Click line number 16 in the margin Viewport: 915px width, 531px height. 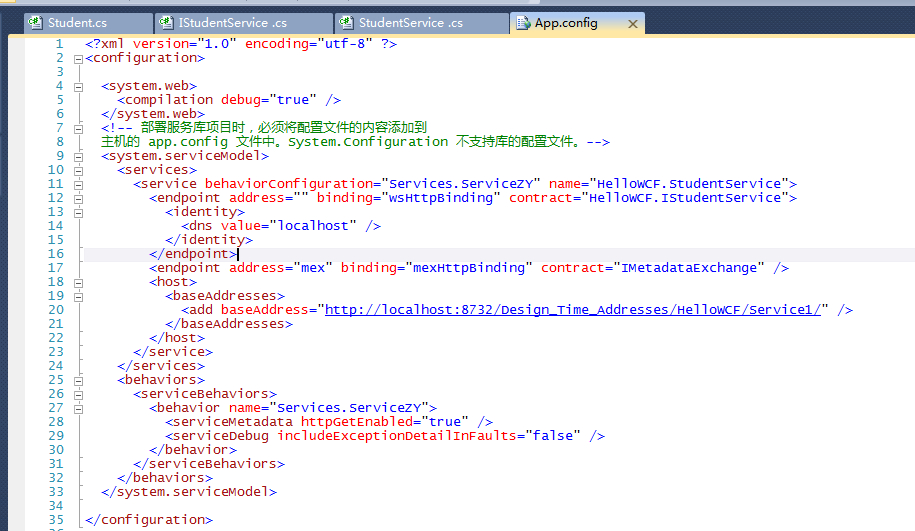click(55, 254)
